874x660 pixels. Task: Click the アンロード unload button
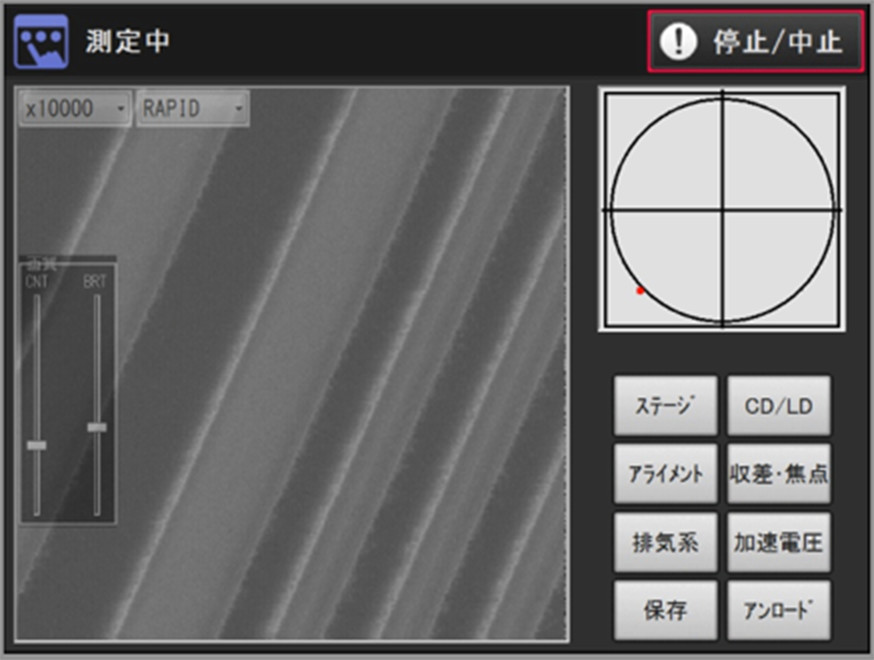[778, 610]
